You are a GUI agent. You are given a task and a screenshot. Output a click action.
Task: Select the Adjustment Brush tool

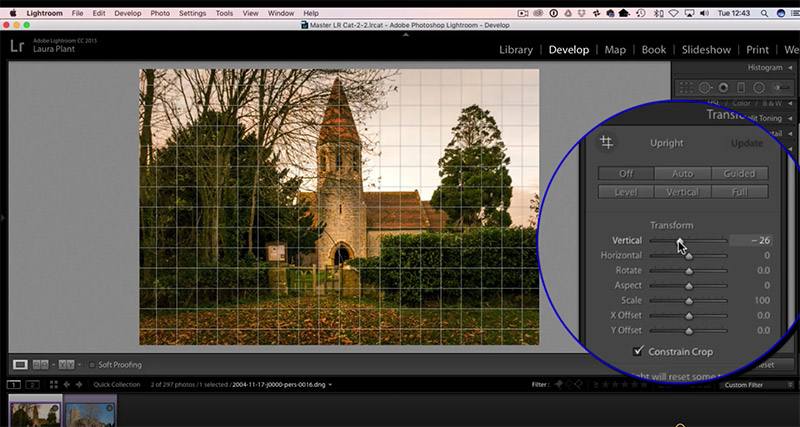[781, 88]
